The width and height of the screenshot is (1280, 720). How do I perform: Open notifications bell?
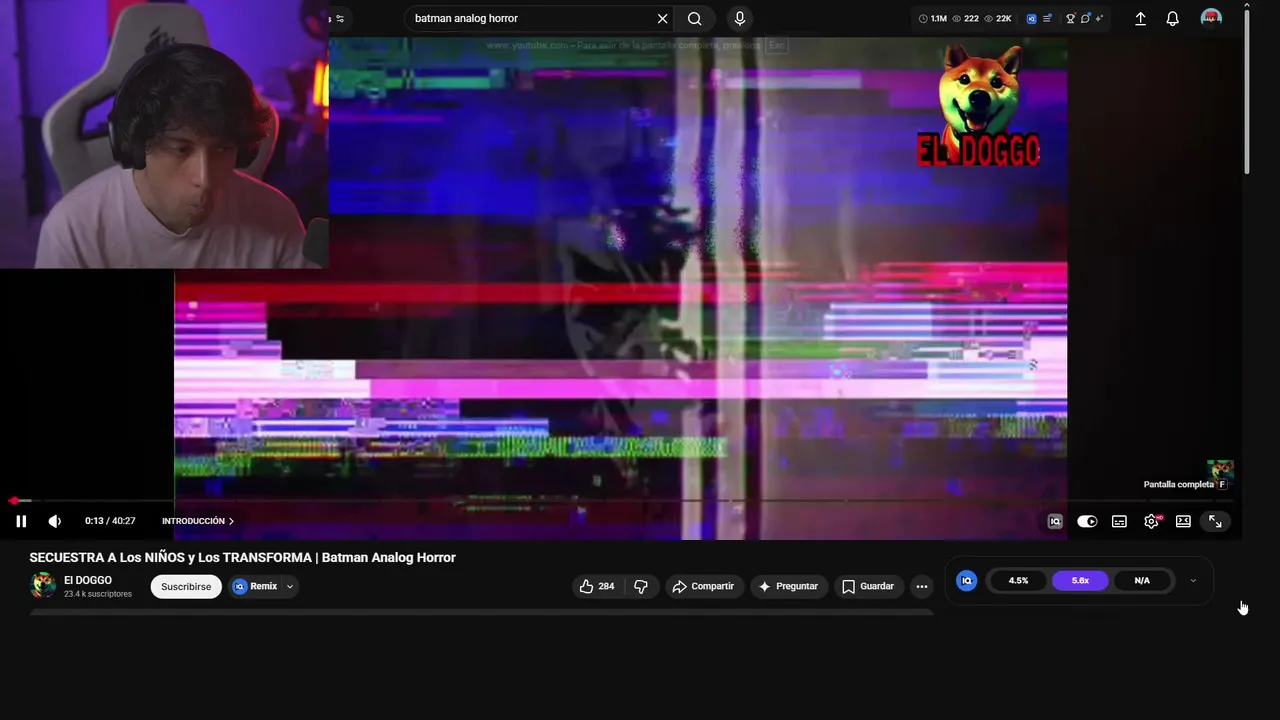1173,18
